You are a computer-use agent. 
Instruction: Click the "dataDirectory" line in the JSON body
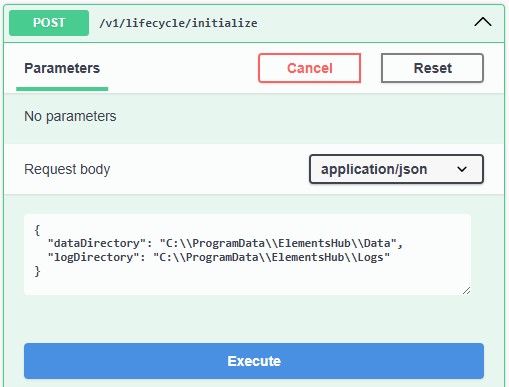(225, 243)
